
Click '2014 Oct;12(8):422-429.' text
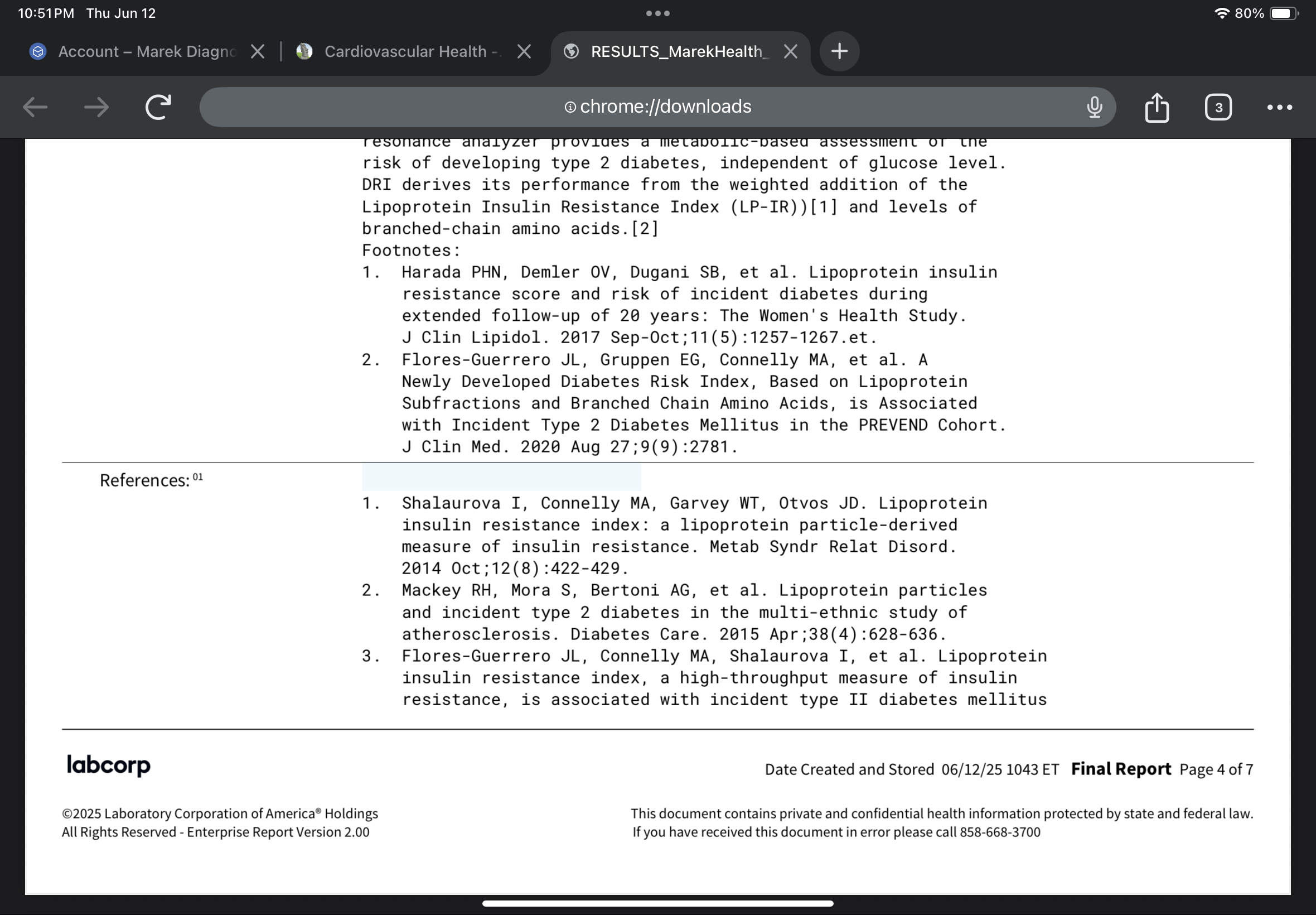click(515, 569)
